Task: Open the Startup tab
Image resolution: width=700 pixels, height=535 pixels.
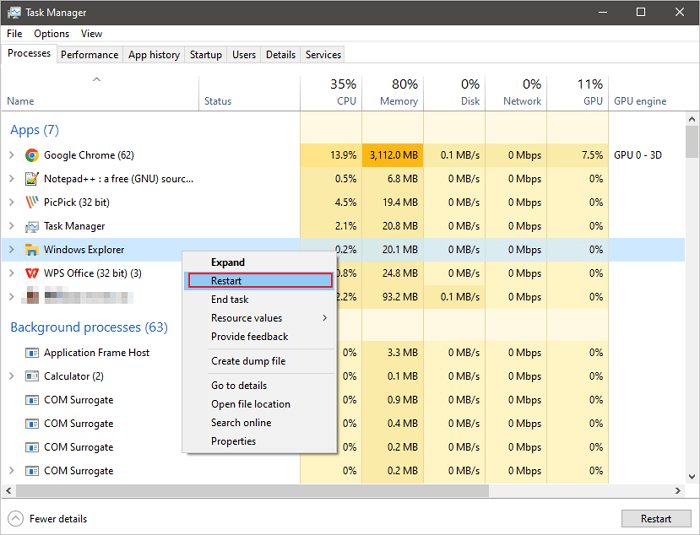Action: coord(207,55)
